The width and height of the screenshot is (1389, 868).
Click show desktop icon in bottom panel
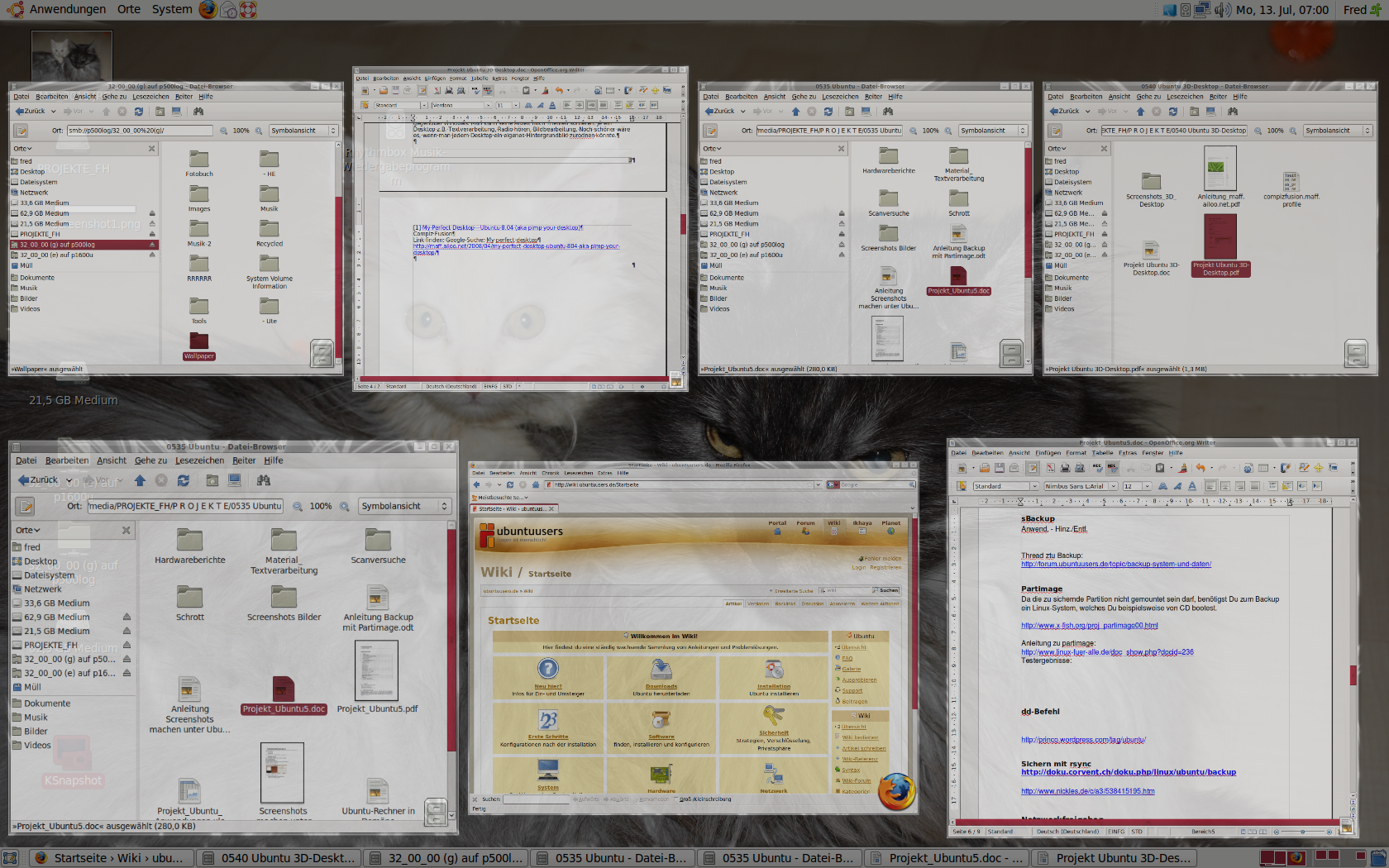[8, 858]
